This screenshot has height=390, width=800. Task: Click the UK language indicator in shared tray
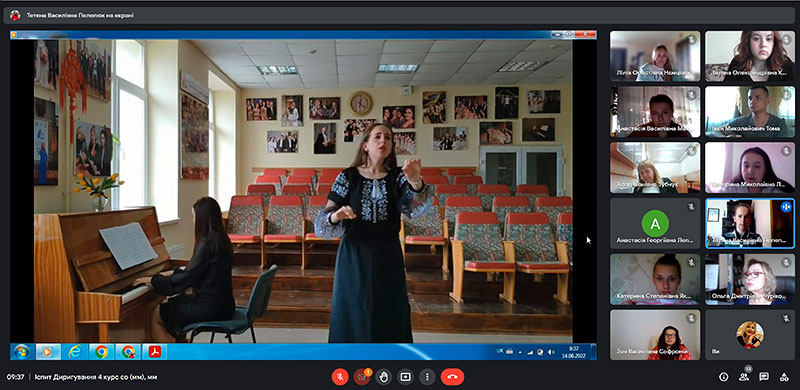pos(500,352)
